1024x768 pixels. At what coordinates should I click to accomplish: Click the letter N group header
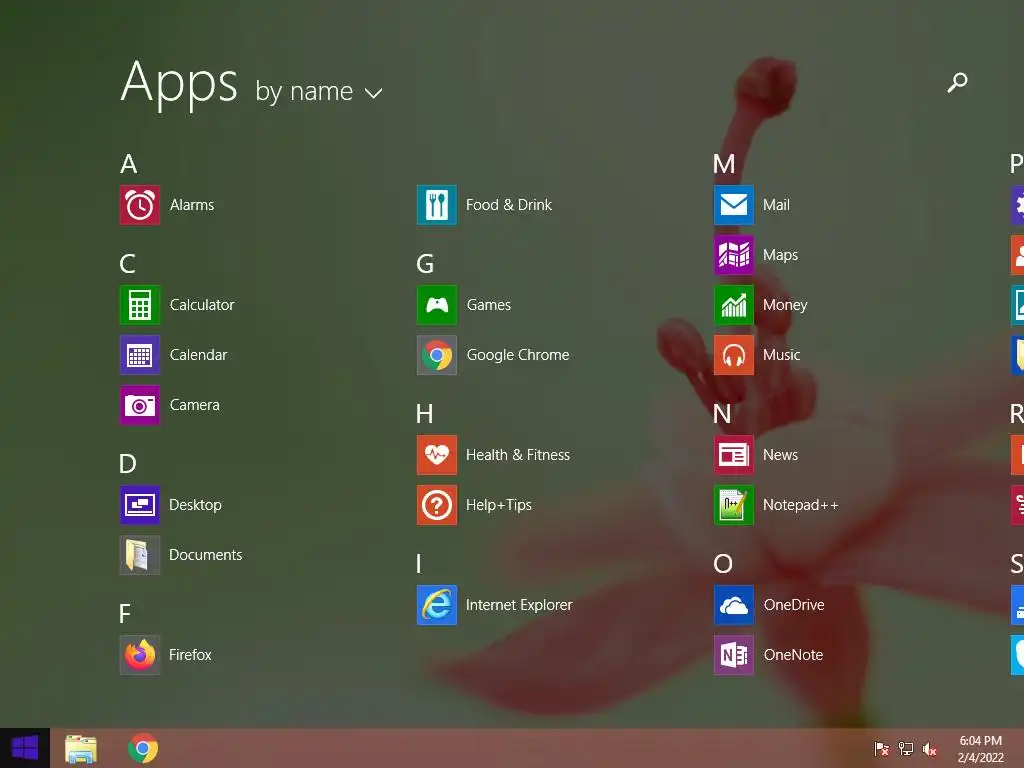722,414
